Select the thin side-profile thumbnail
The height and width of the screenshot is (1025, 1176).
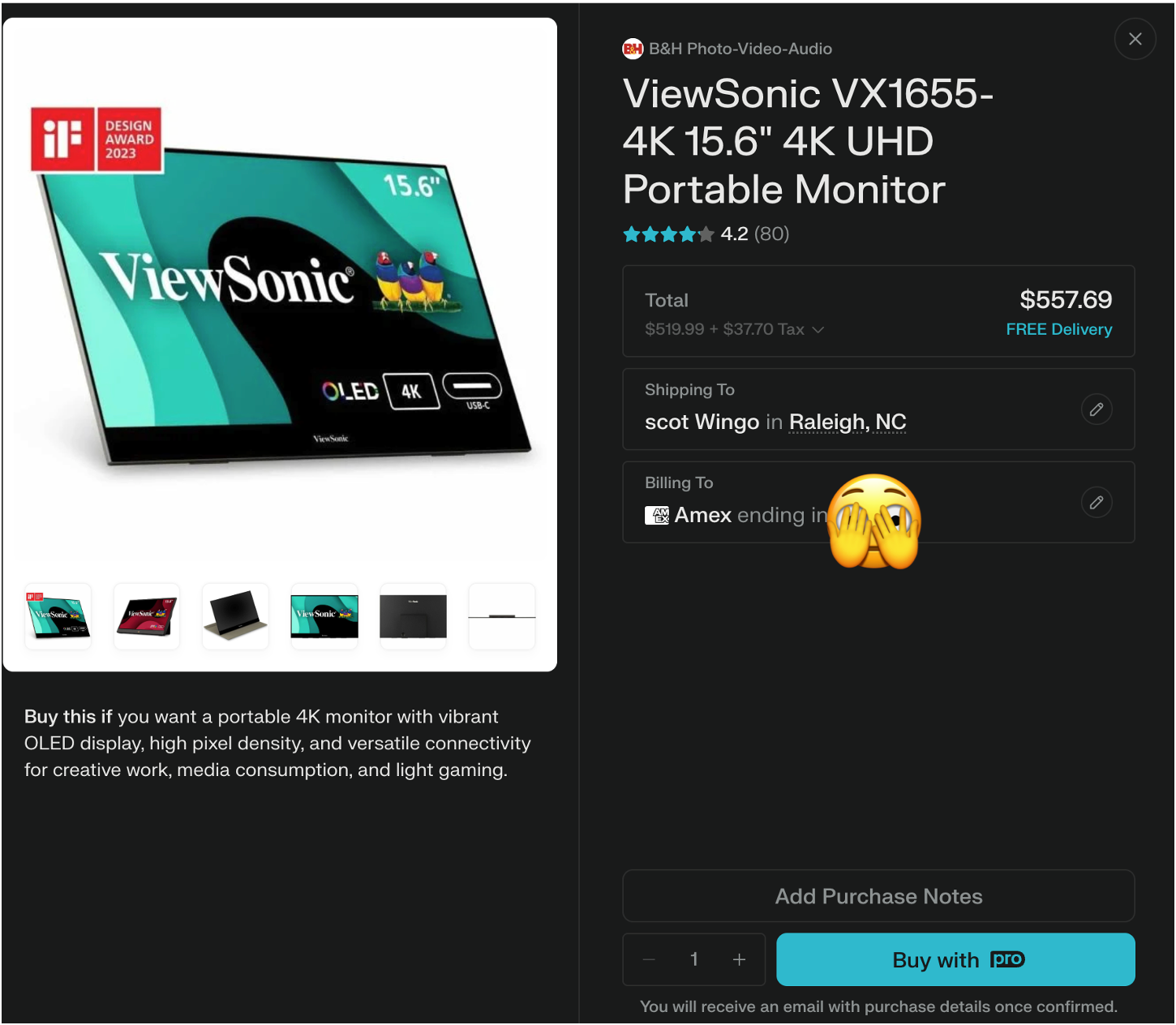[x=502, y=616]
